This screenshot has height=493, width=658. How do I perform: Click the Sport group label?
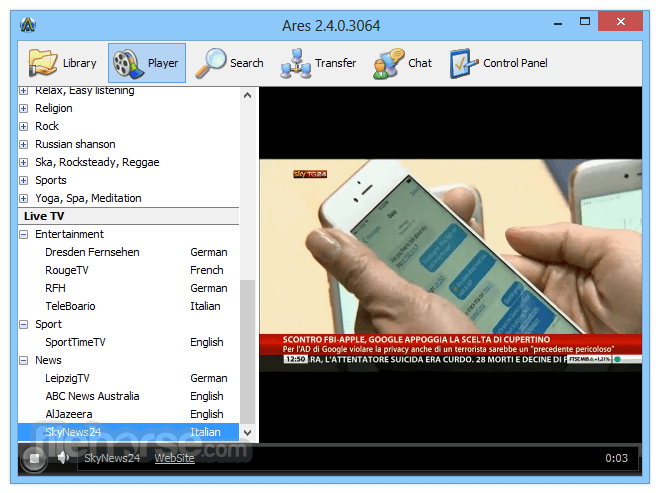tap(48, 324)
